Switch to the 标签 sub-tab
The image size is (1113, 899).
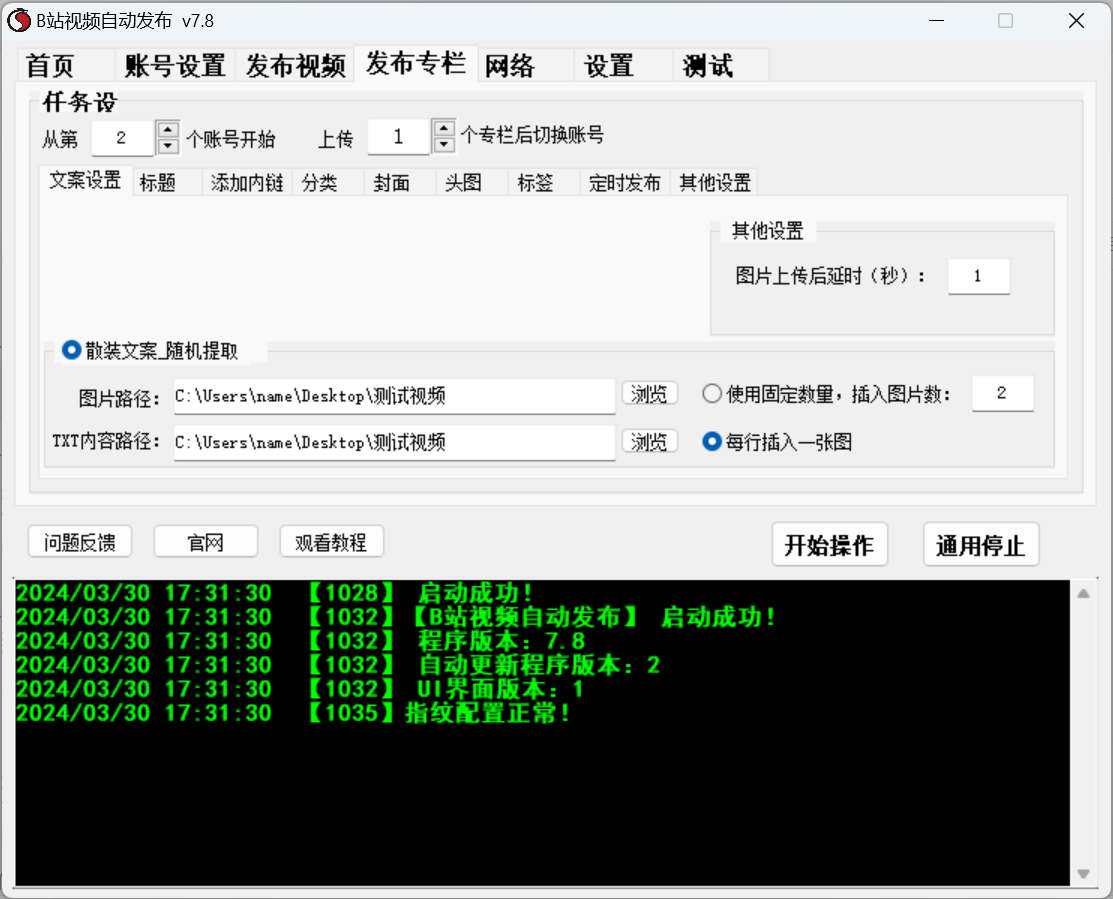click(x=544, y=183)
